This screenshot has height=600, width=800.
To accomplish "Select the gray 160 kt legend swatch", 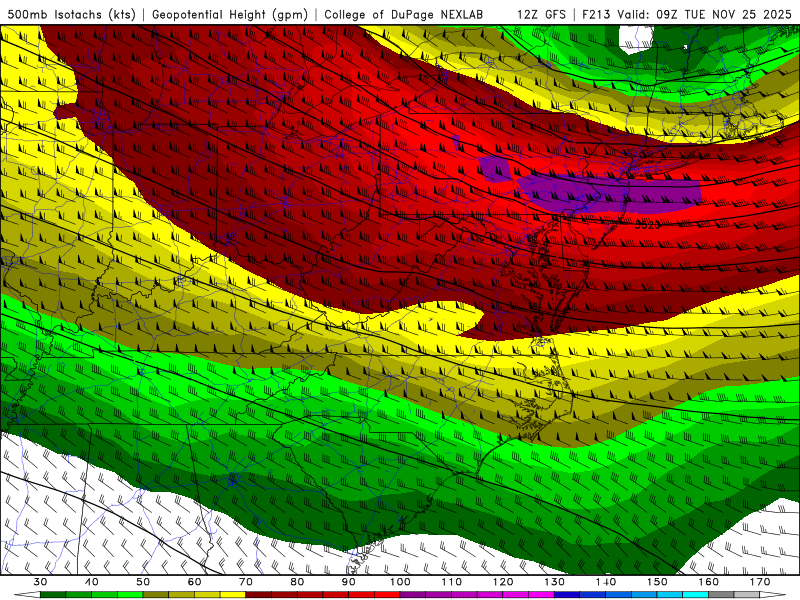I will point(721,595).
